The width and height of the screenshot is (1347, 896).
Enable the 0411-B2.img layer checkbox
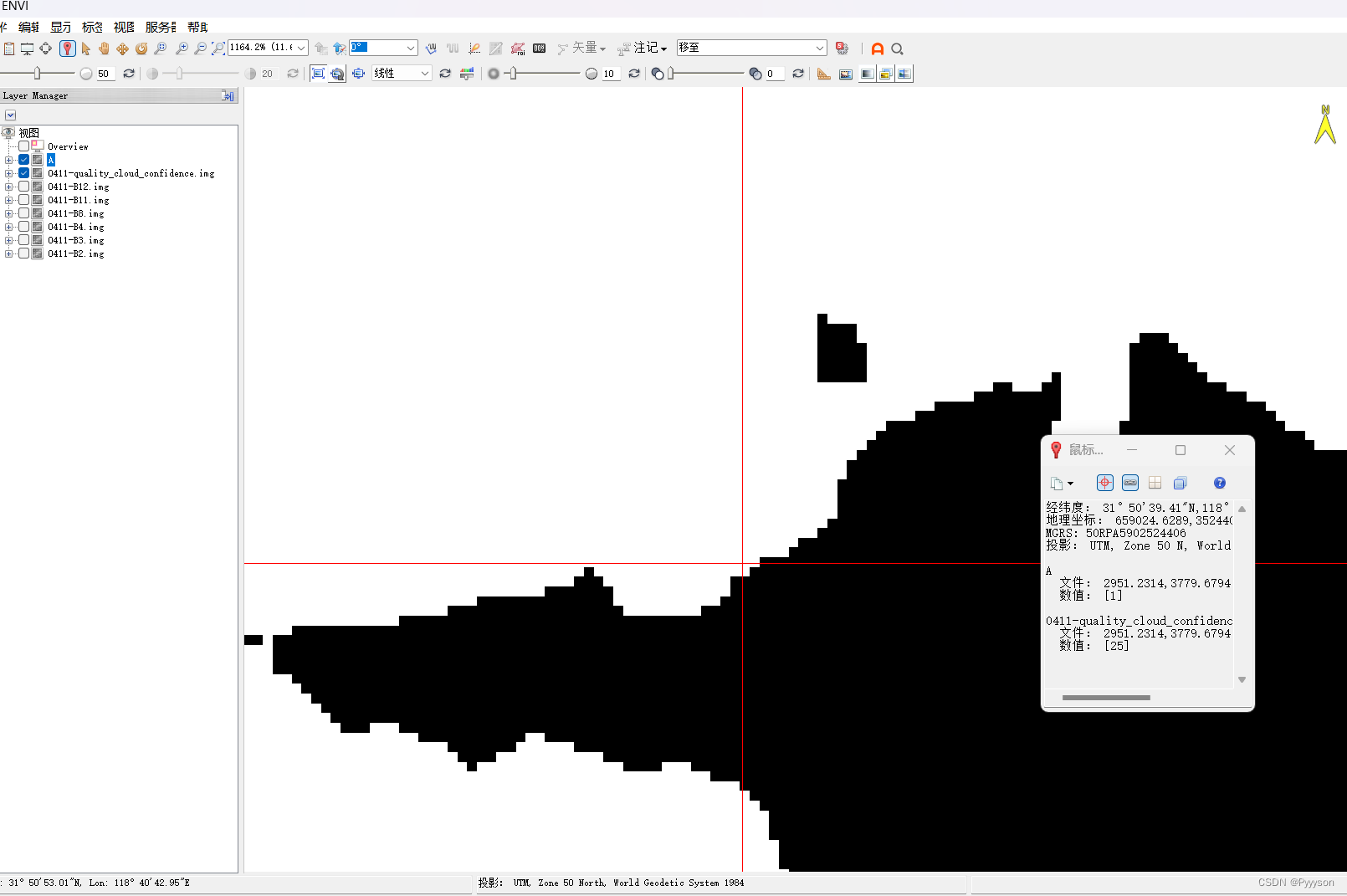point(23,253)
